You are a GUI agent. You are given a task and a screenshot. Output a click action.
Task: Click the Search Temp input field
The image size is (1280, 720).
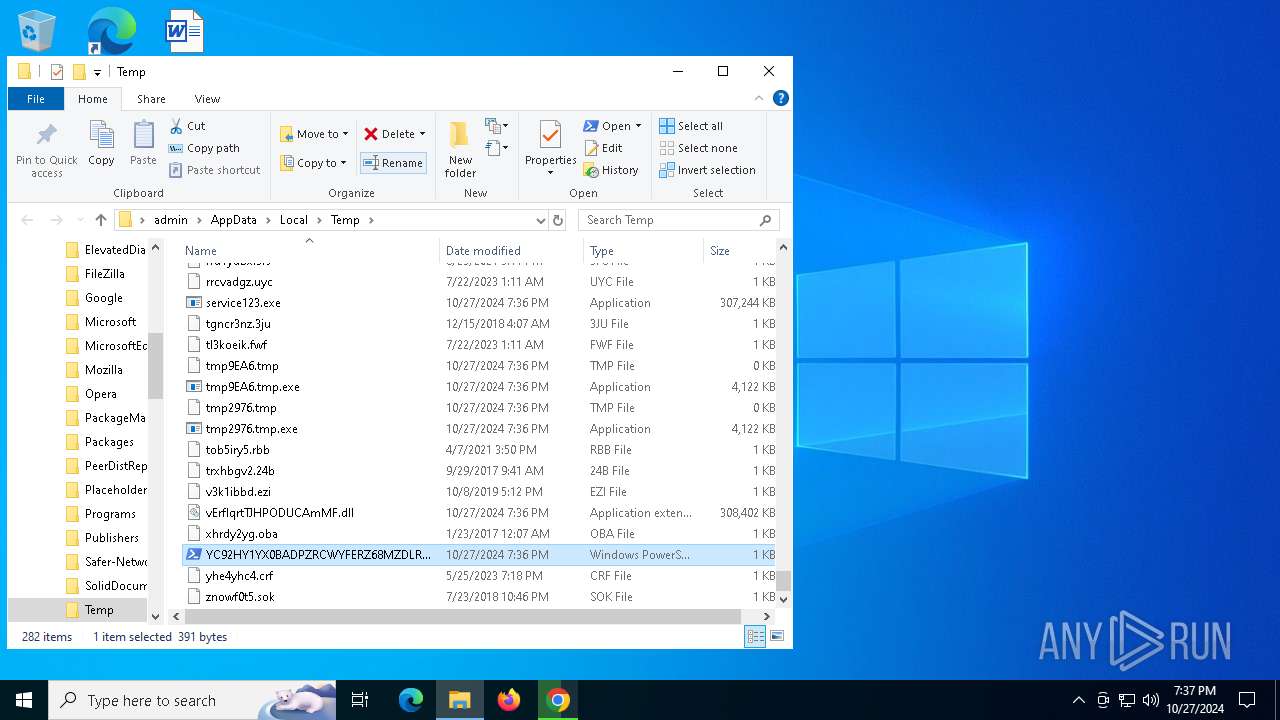(670, 220)
